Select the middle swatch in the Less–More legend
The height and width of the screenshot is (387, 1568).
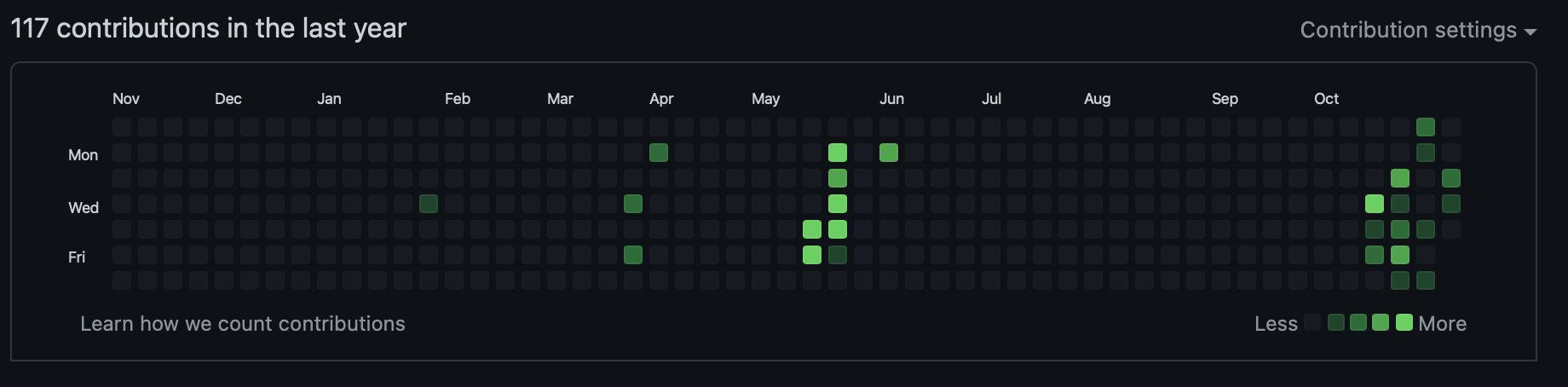(x=1358, y=322)
